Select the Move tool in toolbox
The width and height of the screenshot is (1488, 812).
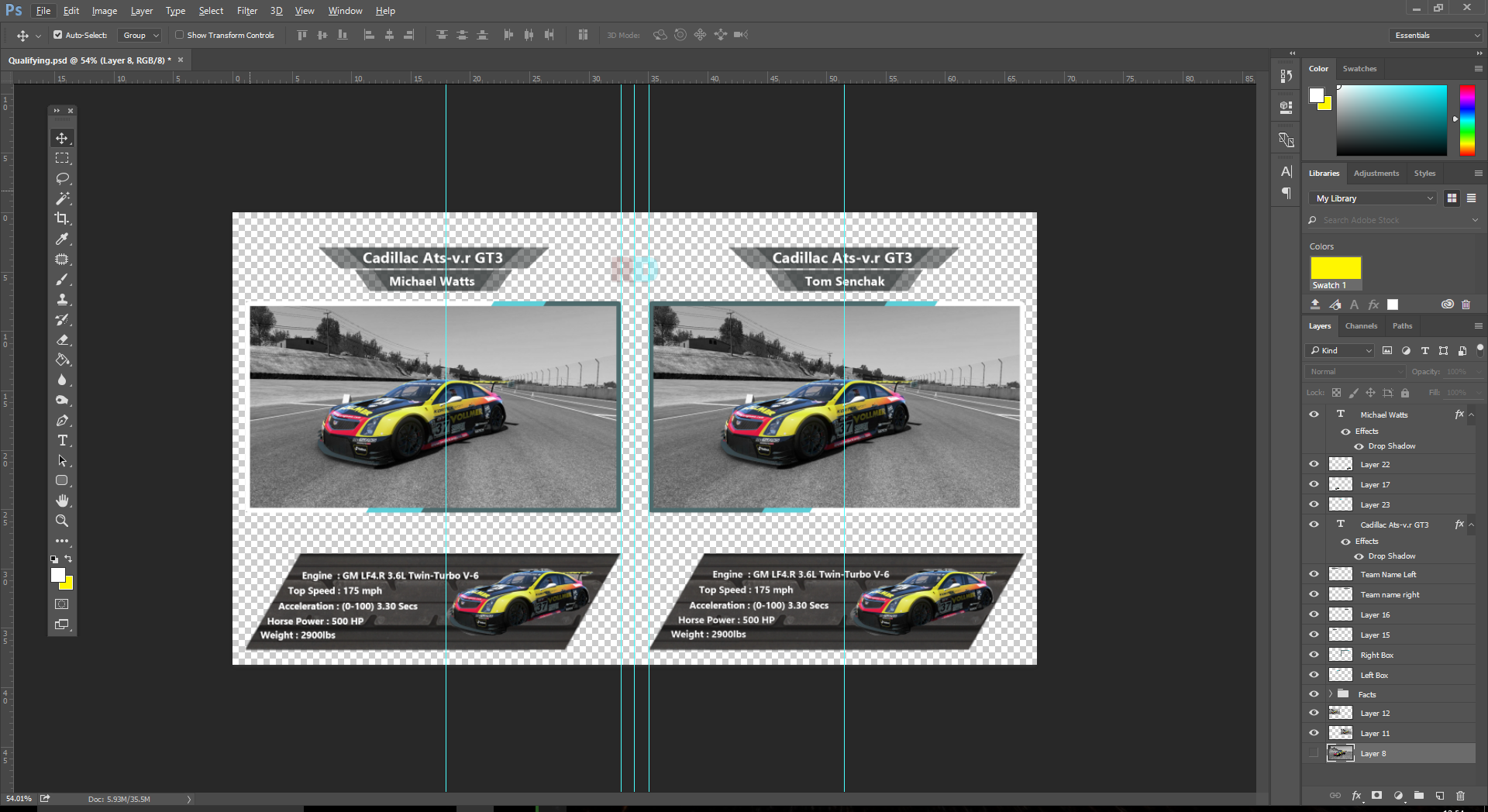tap(62, 138)
